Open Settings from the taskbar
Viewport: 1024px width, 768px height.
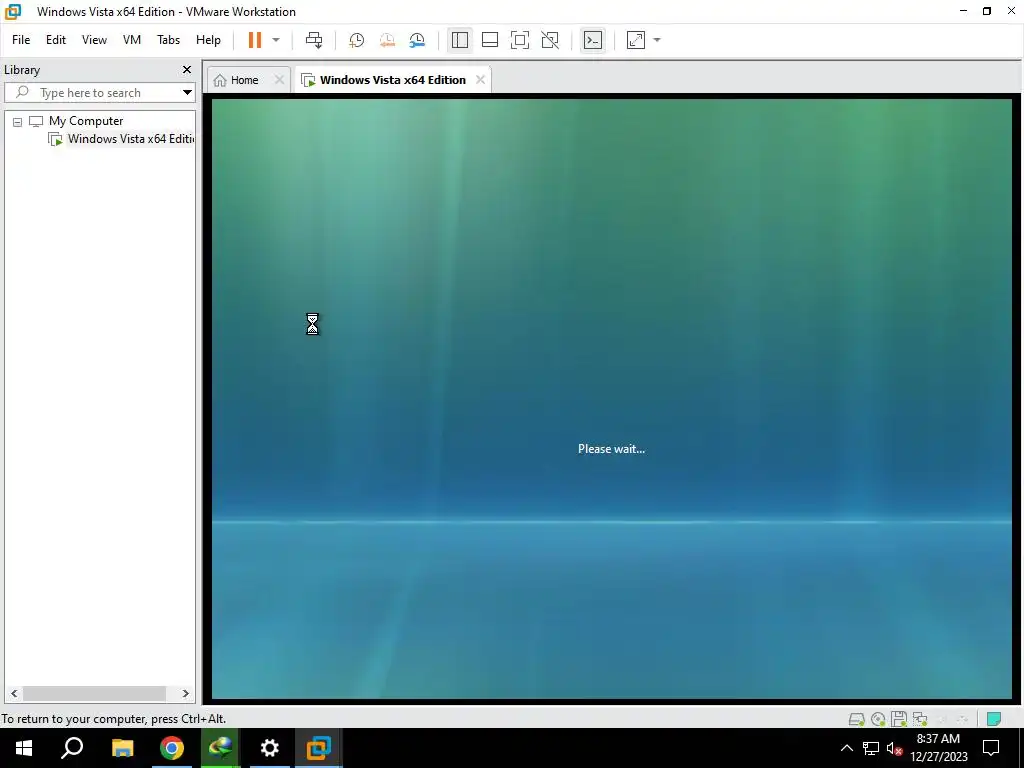(x=270, y=748)
